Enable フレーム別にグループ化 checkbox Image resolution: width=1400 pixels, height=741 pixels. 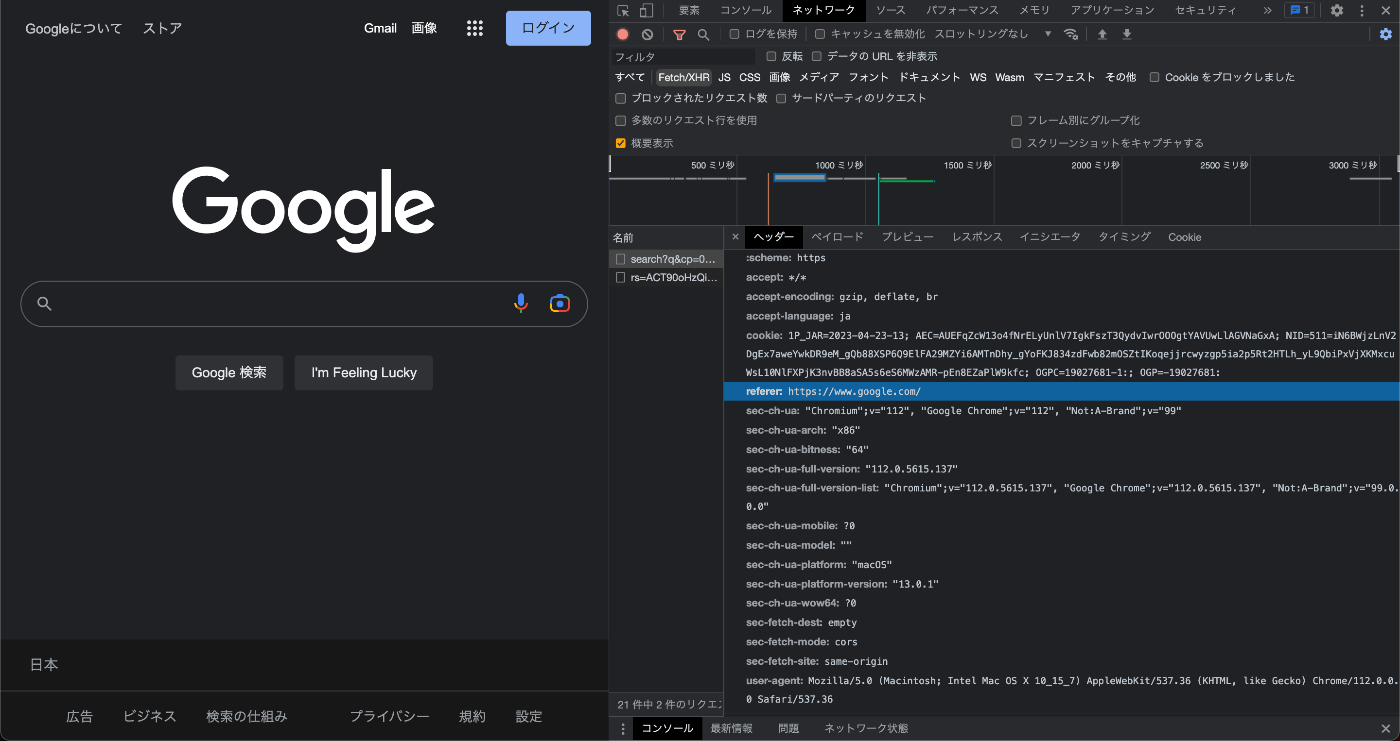pos(1017,120)
